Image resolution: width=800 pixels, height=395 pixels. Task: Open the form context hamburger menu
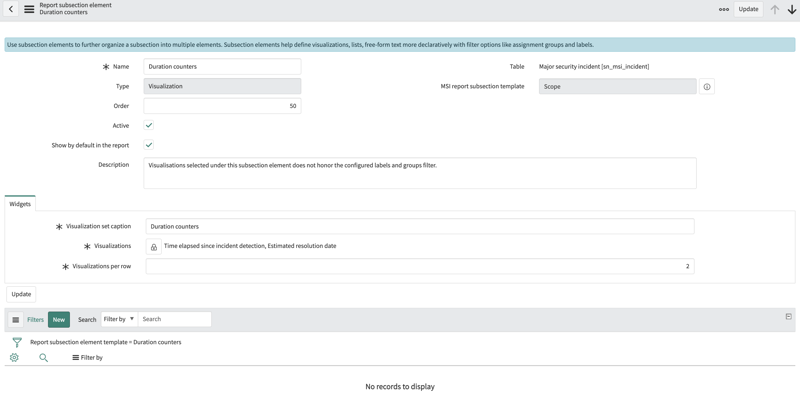pos(29,9)
